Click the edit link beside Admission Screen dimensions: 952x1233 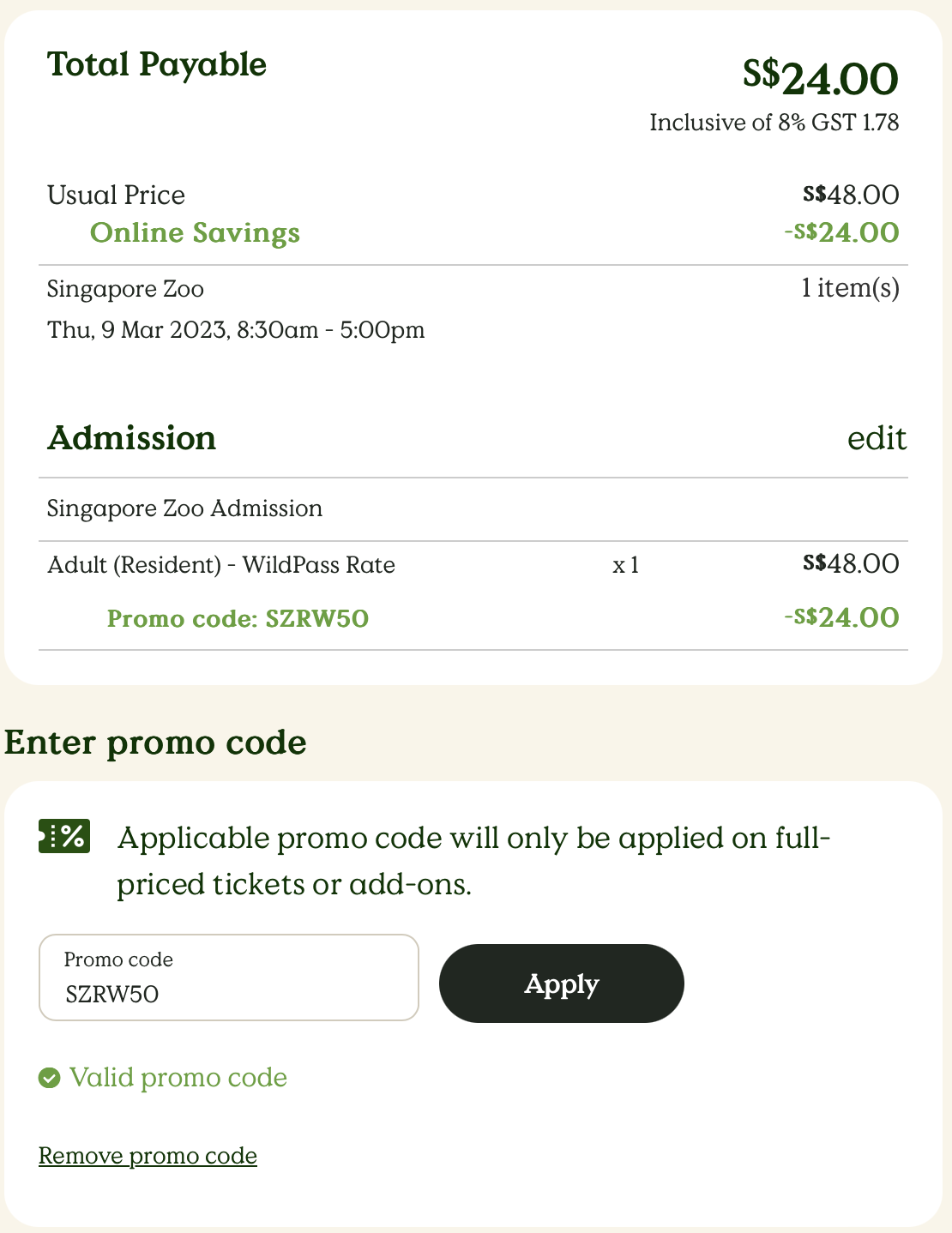(877, 438)
